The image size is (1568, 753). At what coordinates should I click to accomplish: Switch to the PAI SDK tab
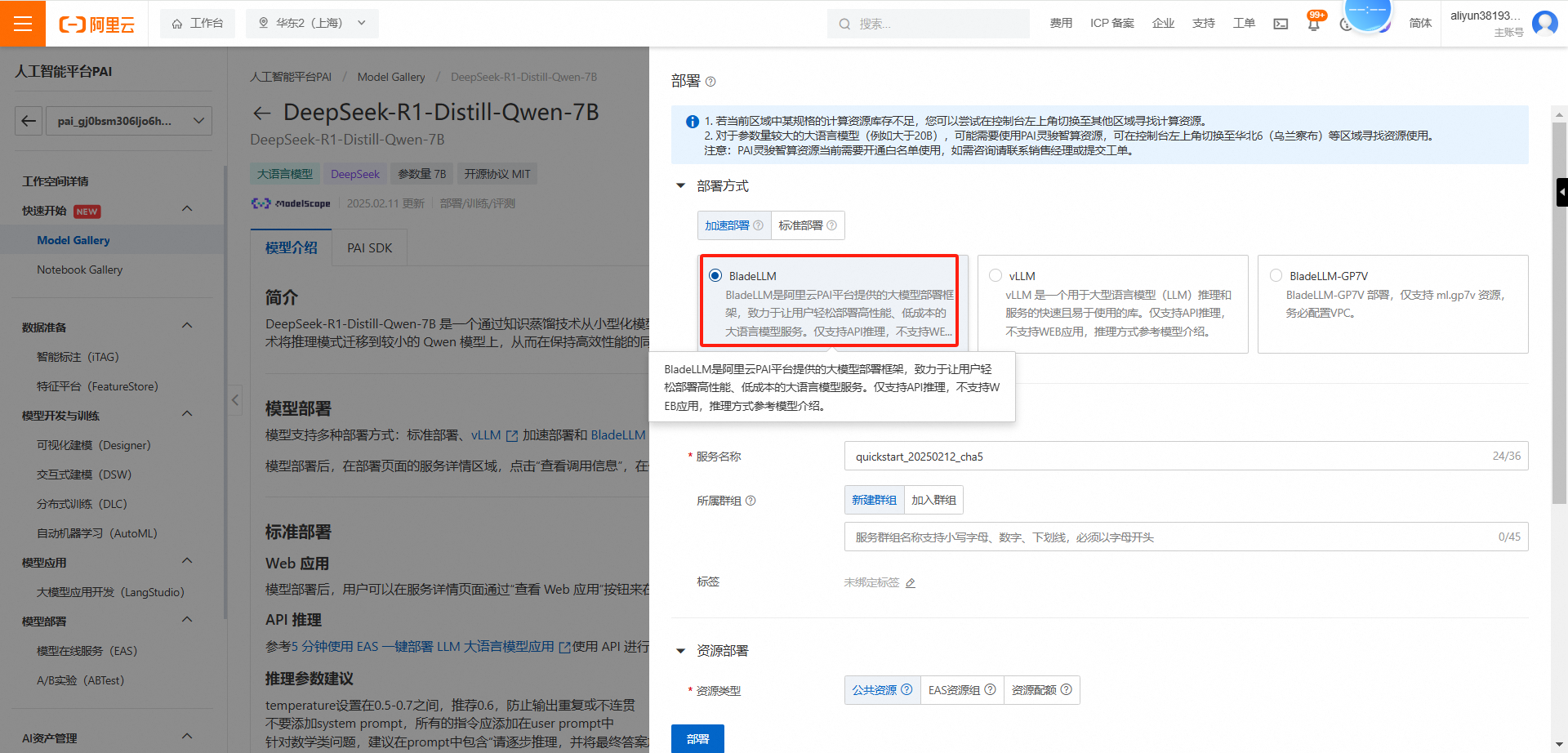(369, 247)
